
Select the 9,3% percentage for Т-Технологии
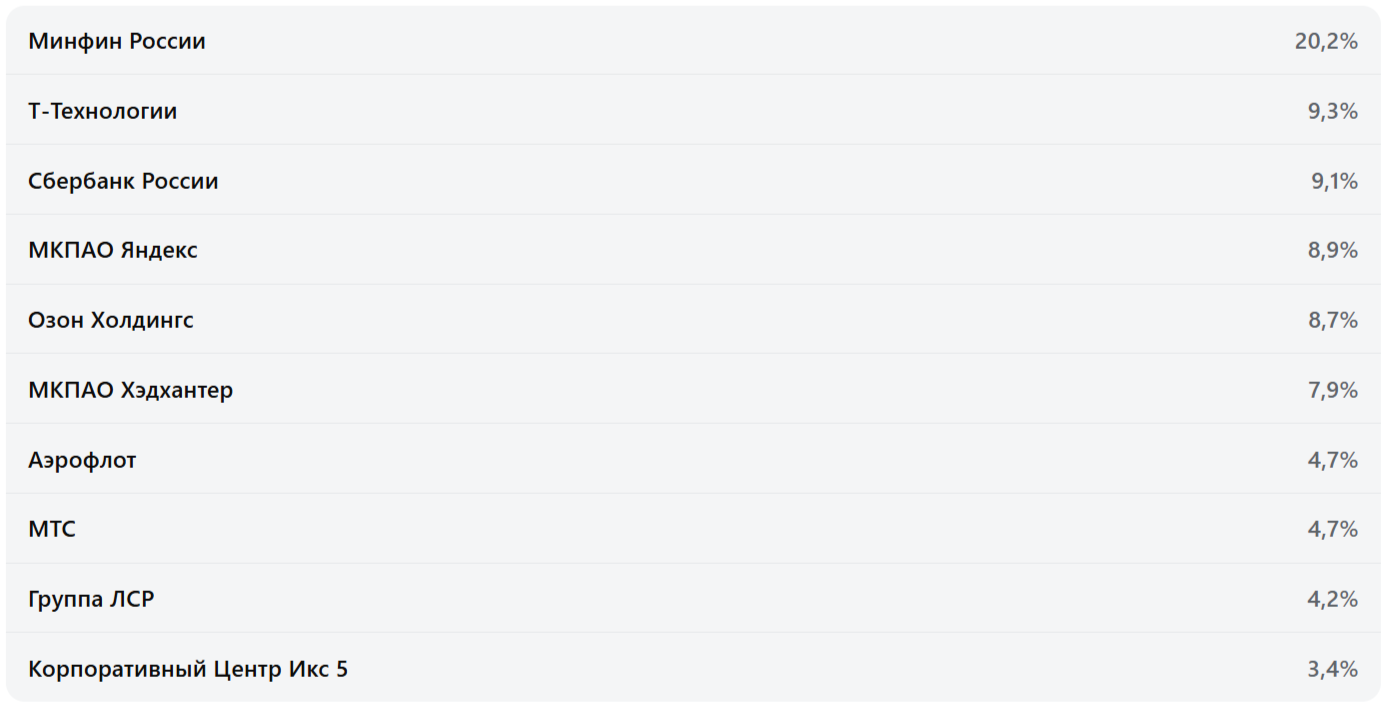[1333, 112]
